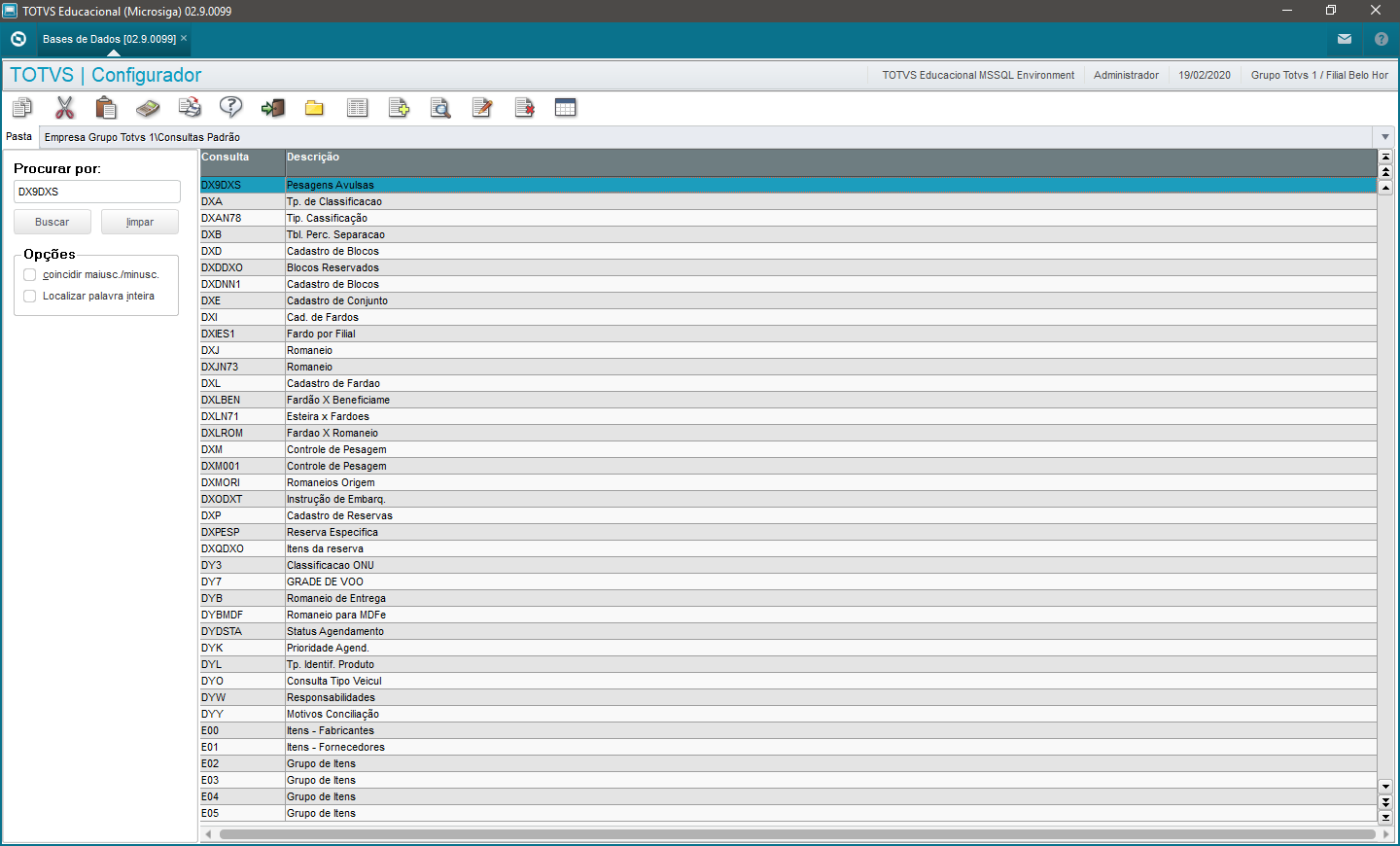Select the DXLN71 Esteira x Fardoes row
Screen dimensions: 1400x846
(x=788, y=416)
